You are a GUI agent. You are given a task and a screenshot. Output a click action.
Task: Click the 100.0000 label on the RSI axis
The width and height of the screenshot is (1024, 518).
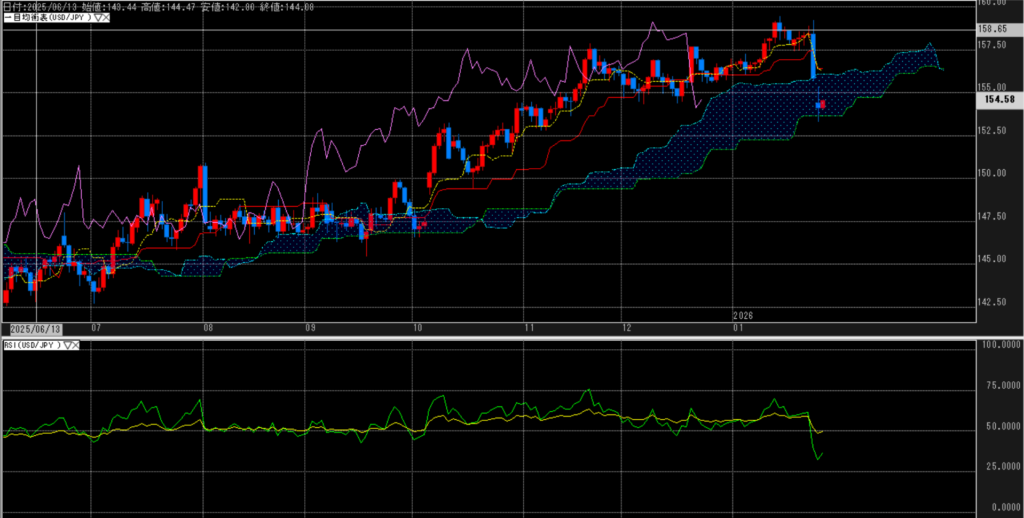coord(998,345)
